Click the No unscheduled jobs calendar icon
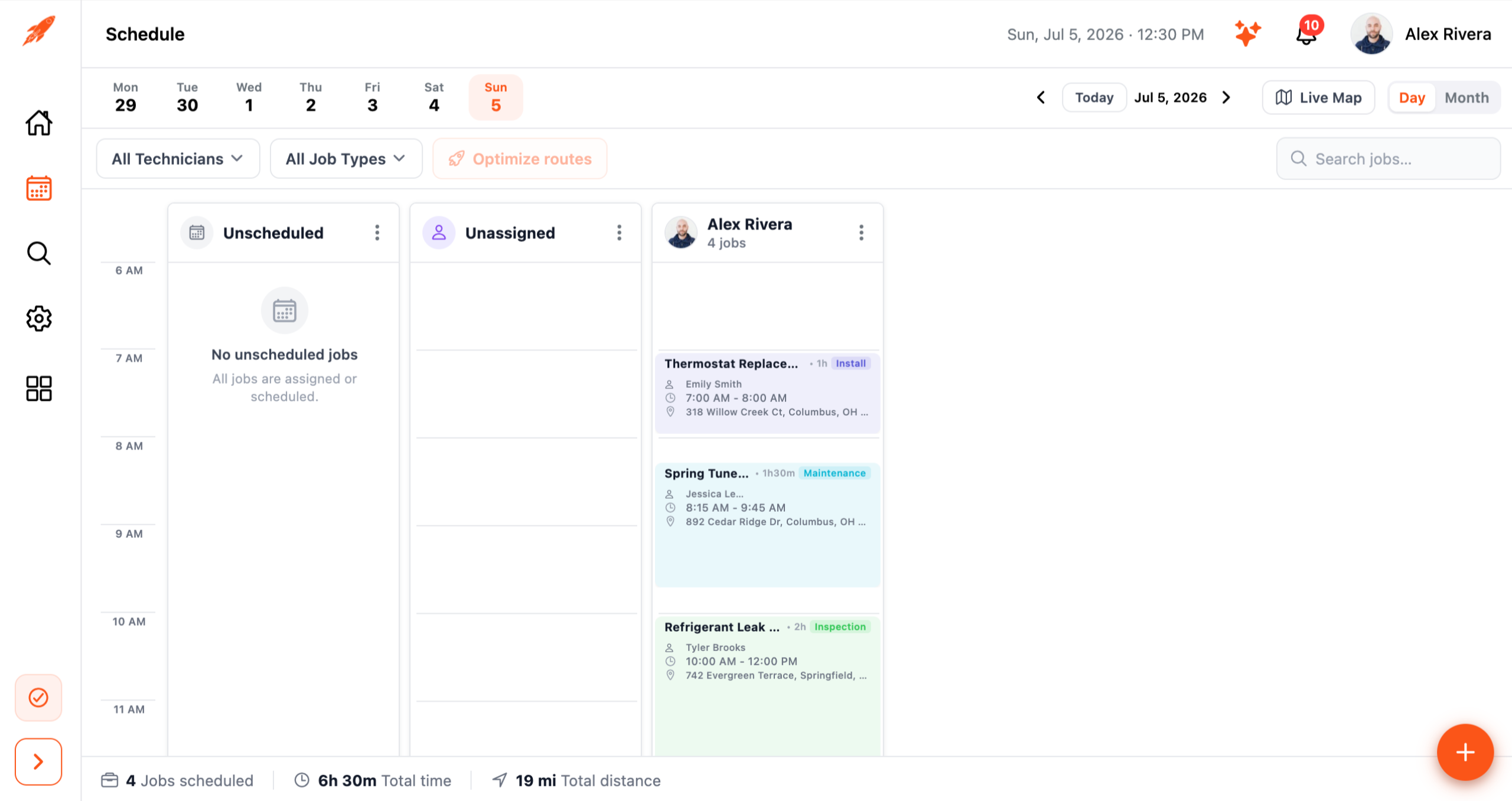This screenshot has height=801, width=1512. pyautogui.click(x=284, y=310)
